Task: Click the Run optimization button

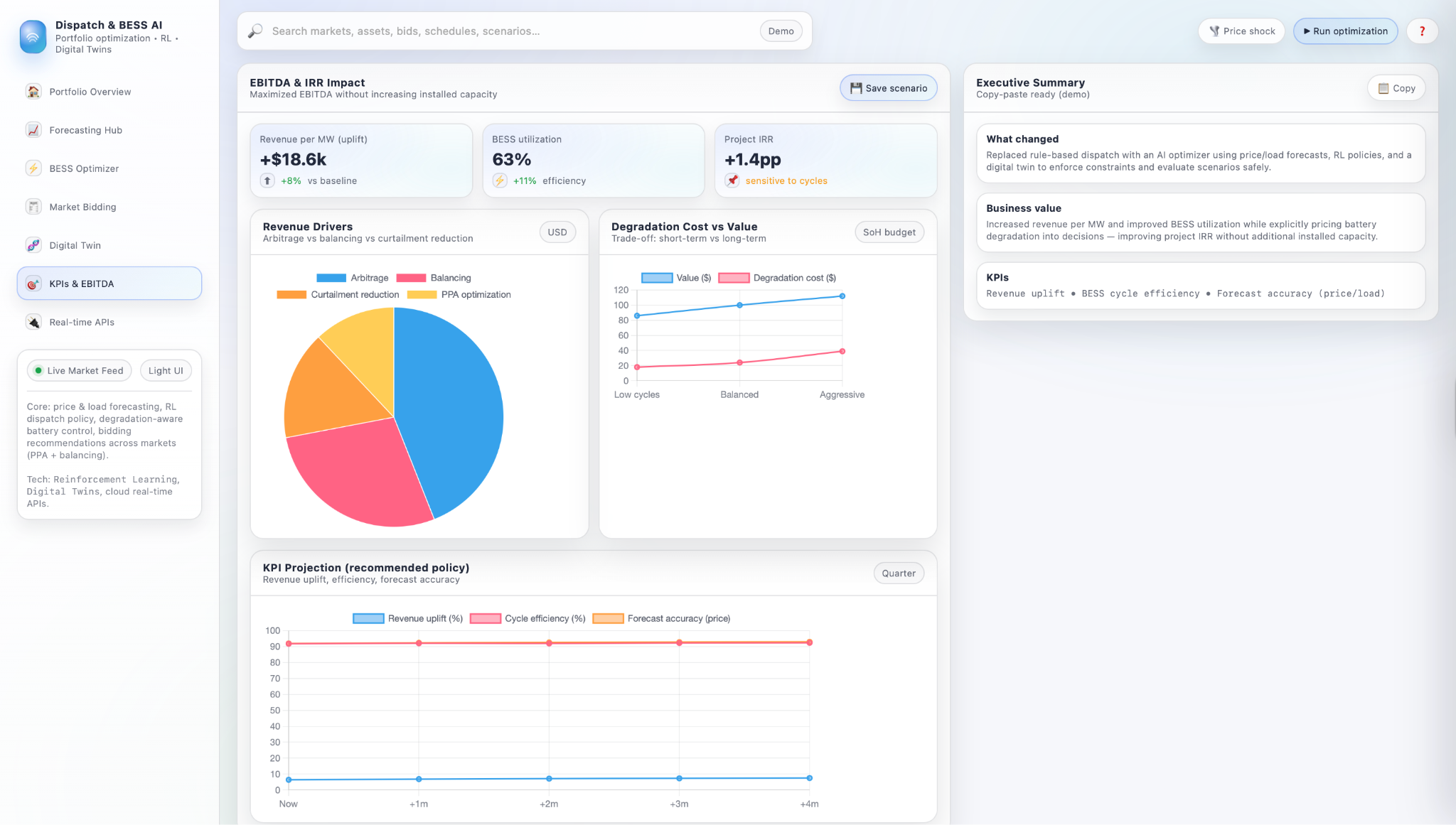Action: [1345, 31]
